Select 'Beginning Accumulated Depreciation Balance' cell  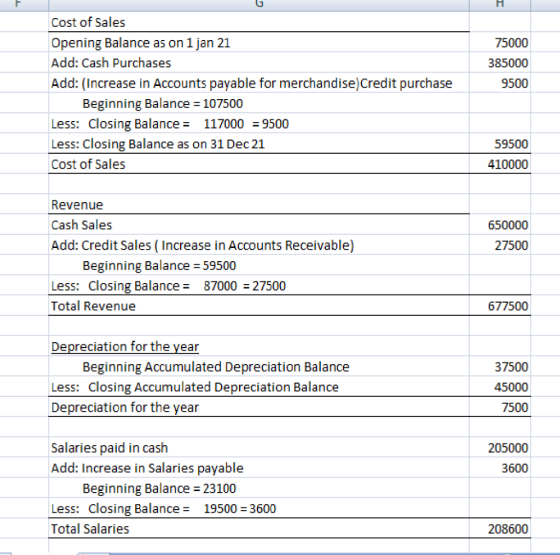259,367
